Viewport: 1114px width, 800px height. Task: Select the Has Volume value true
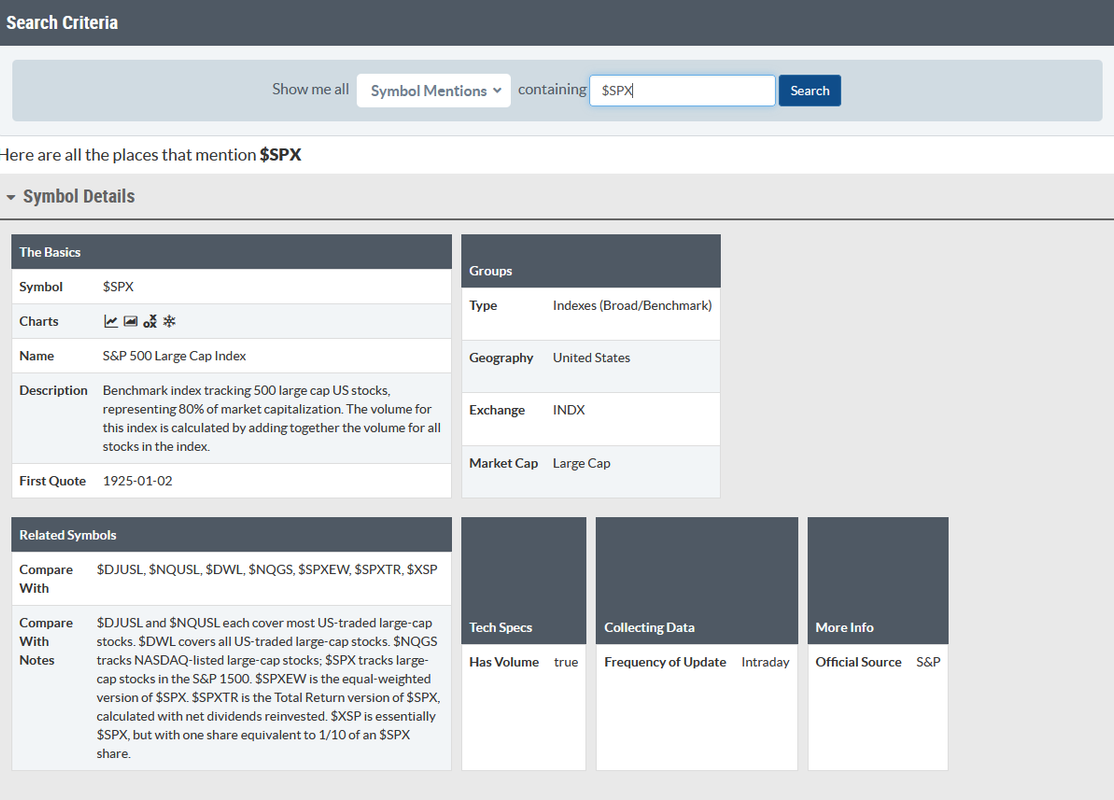point(566,662)
